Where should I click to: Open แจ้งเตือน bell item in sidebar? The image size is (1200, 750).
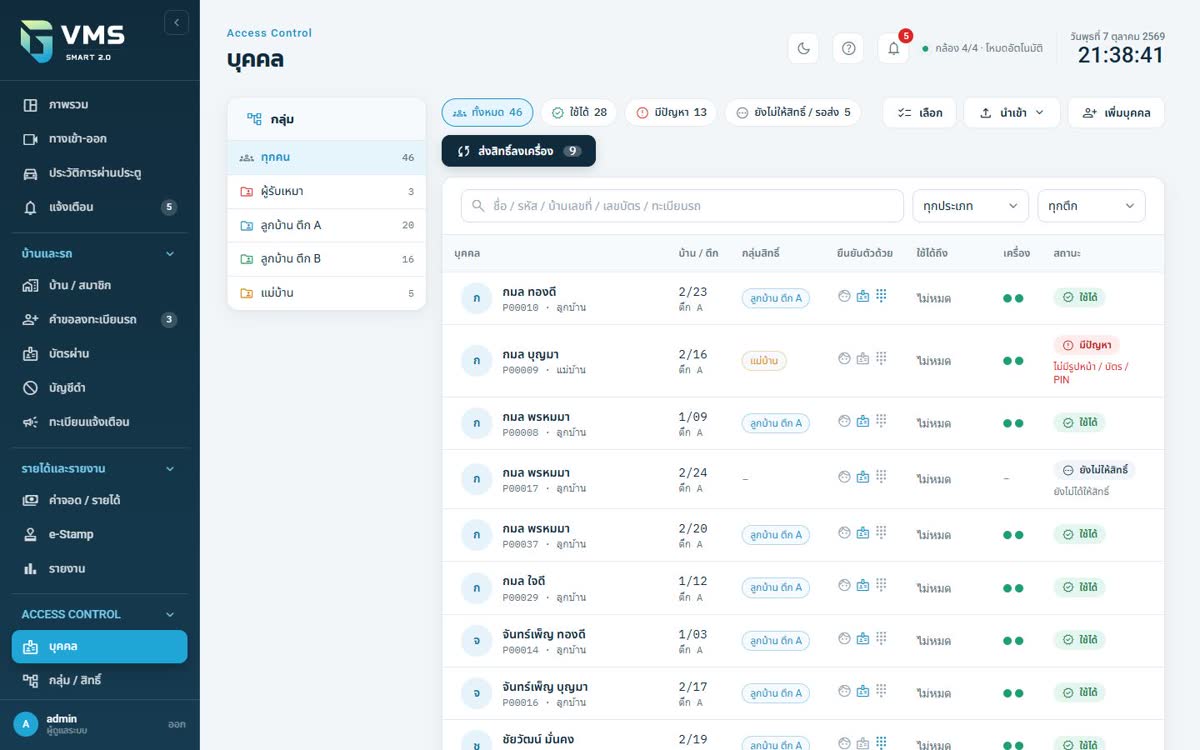click(99, 207)
